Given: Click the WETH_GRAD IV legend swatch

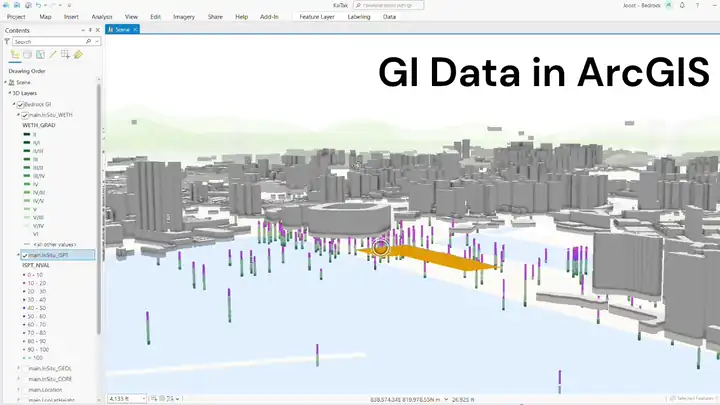Looking at the screenshot, I should pyautogui.click(x=27, y=184).
